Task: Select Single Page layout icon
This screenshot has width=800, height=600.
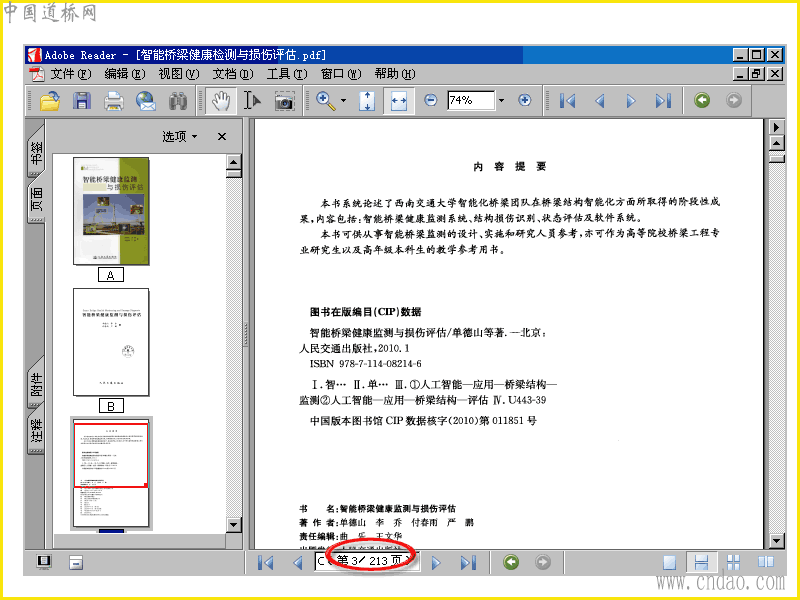Action: 669,562
